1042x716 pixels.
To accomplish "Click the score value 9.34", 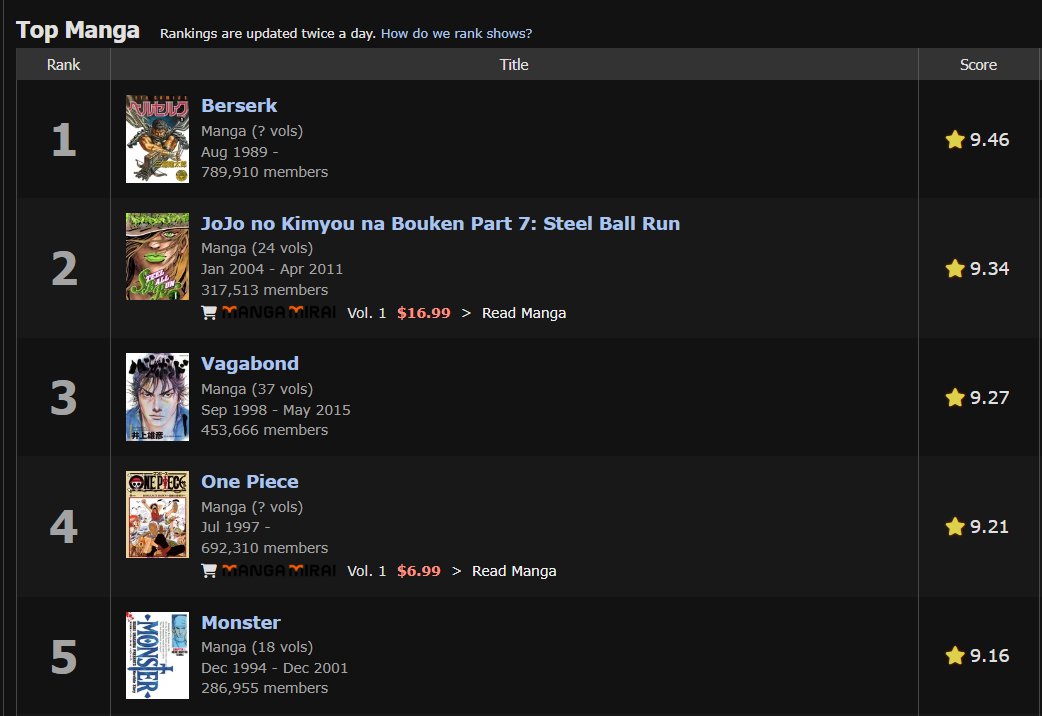I will 989,269.
